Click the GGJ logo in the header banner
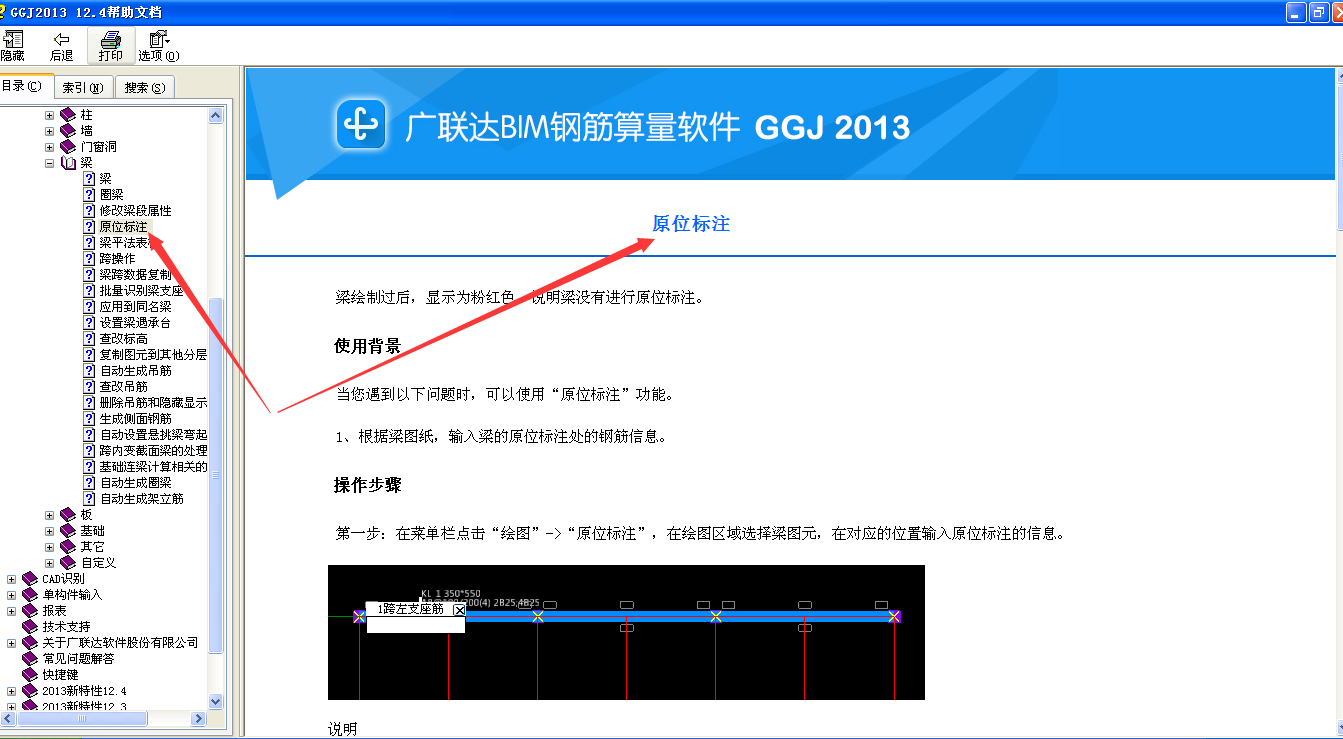 click(361, 125)
